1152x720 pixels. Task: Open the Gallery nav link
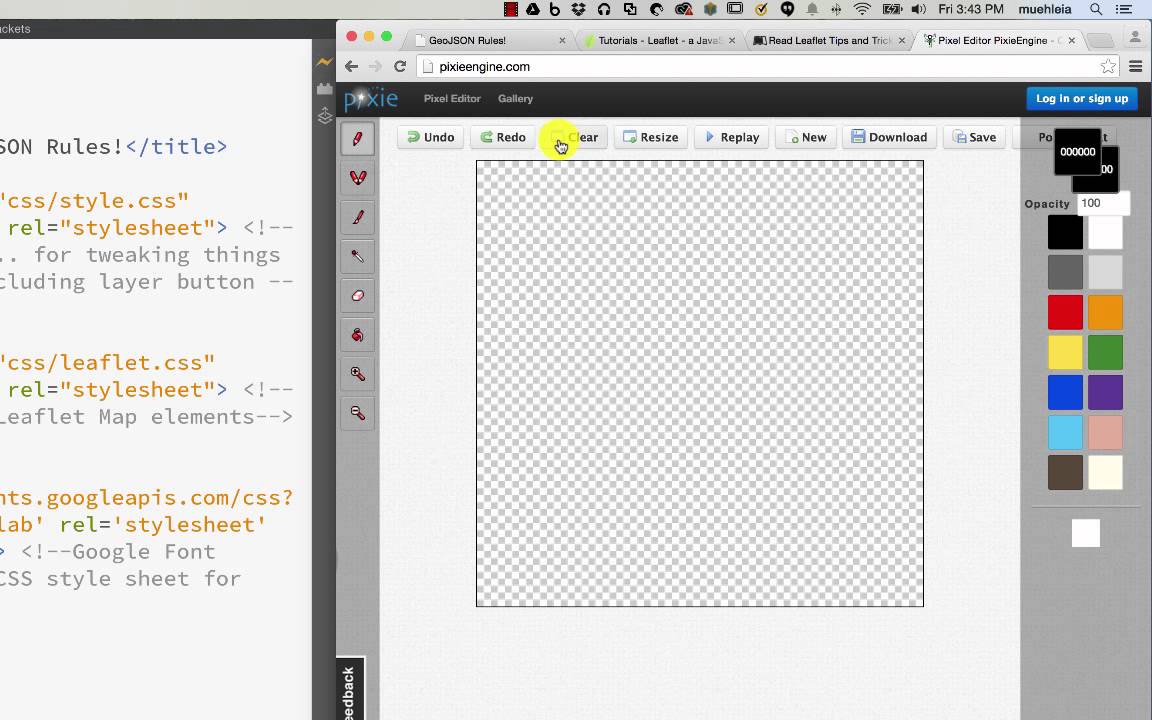515,98
